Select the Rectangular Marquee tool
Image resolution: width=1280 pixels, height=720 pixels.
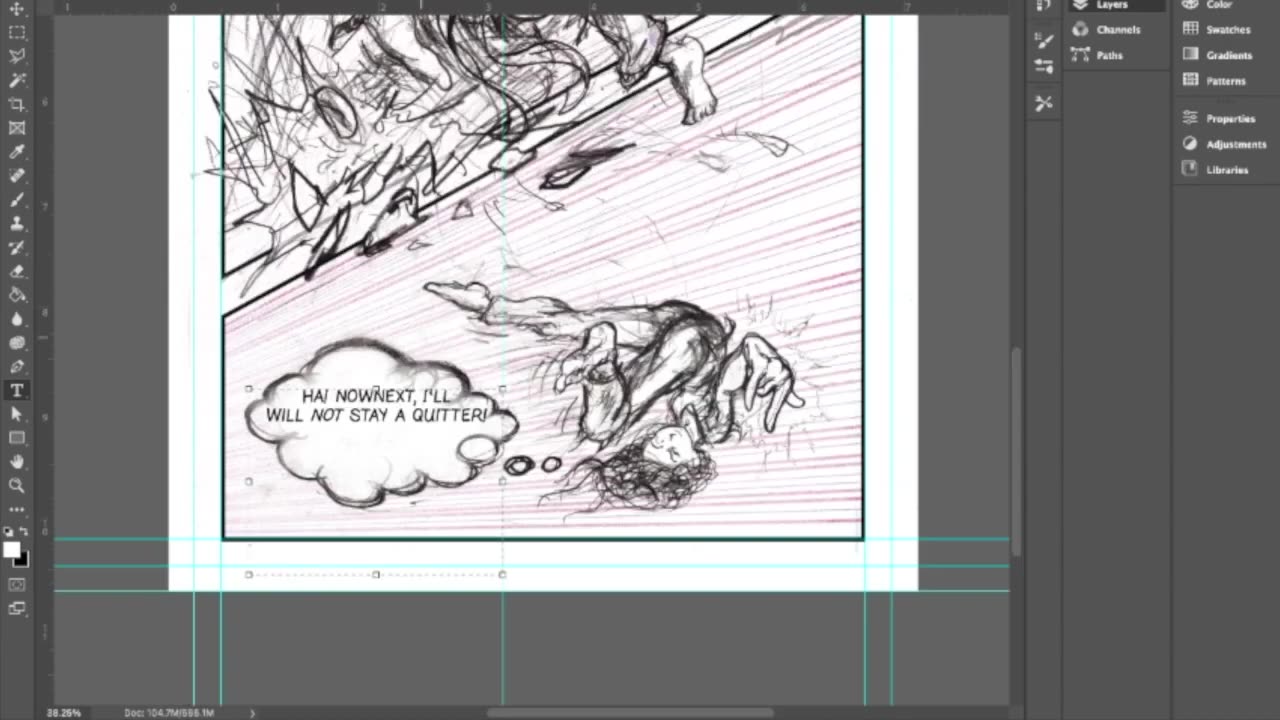[17, 32]
